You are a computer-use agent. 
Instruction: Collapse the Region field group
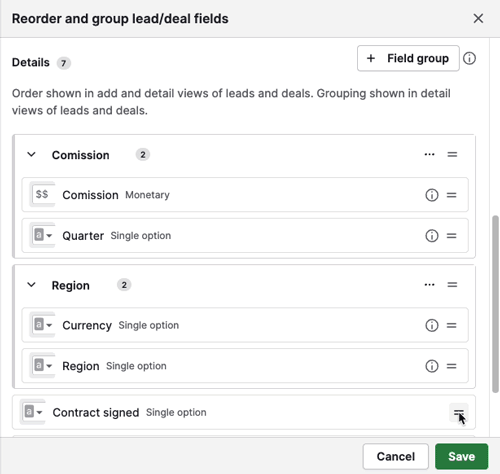(x=31, y=285)
